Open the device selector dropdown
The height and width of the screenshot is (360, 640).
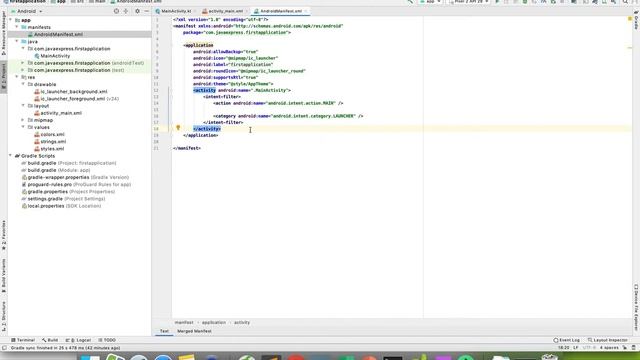[x=469, y=2]
